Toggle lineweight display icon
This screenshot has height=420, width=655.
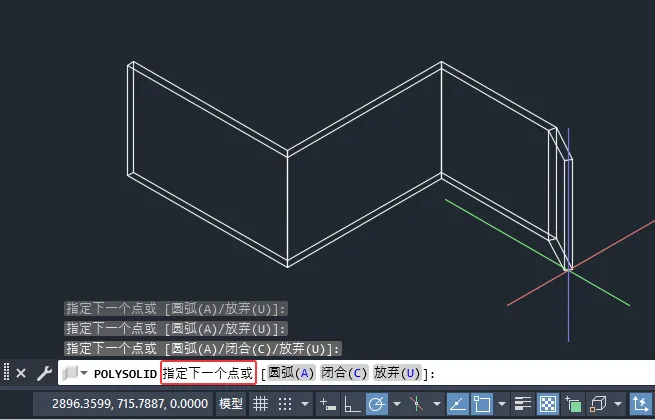(523, 404)
